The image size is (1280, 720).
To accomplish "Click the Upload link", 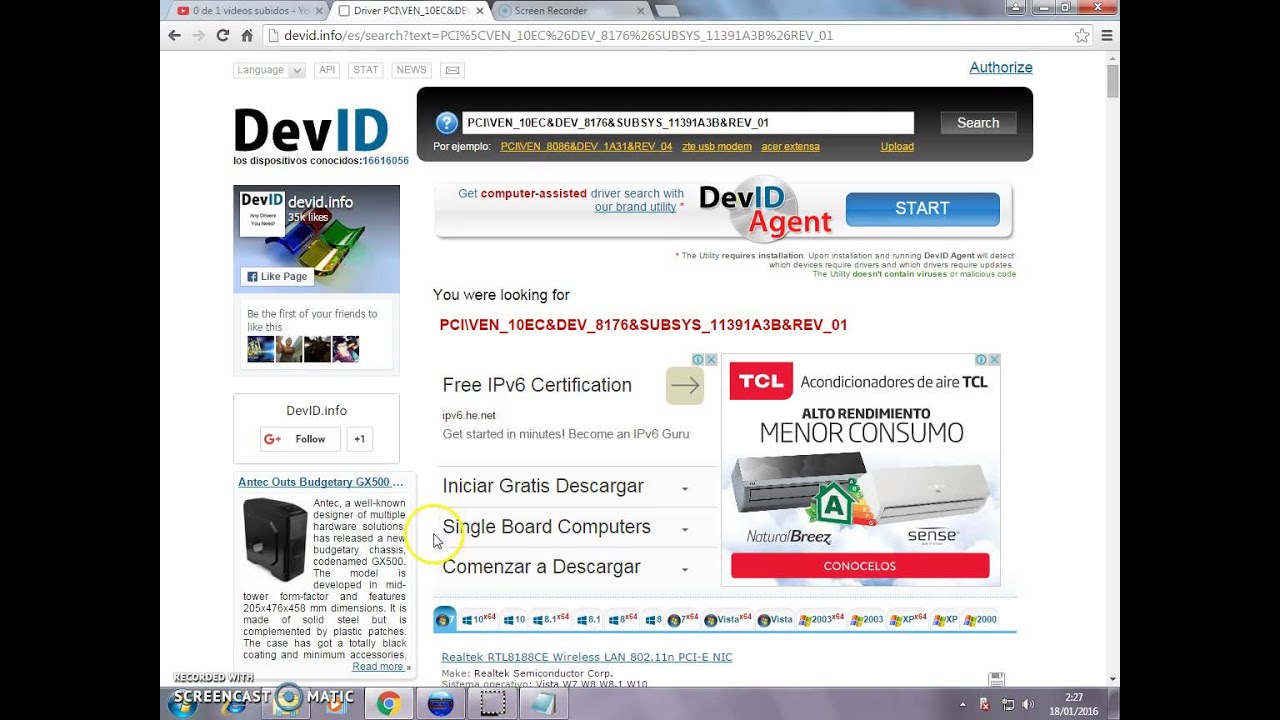I will (x=897, y=146).
